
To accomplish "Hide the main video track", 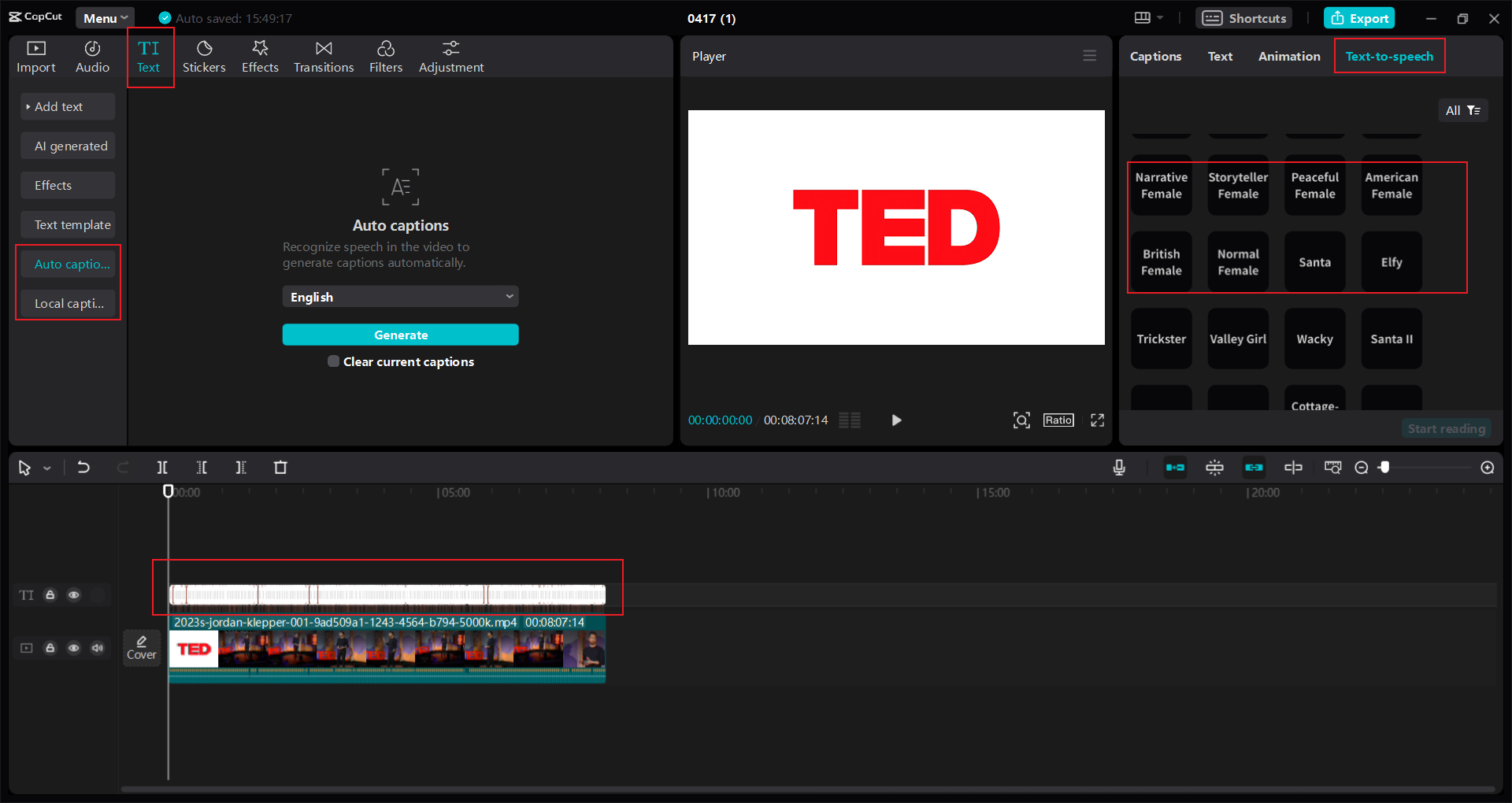I will (x=73, y=648).
